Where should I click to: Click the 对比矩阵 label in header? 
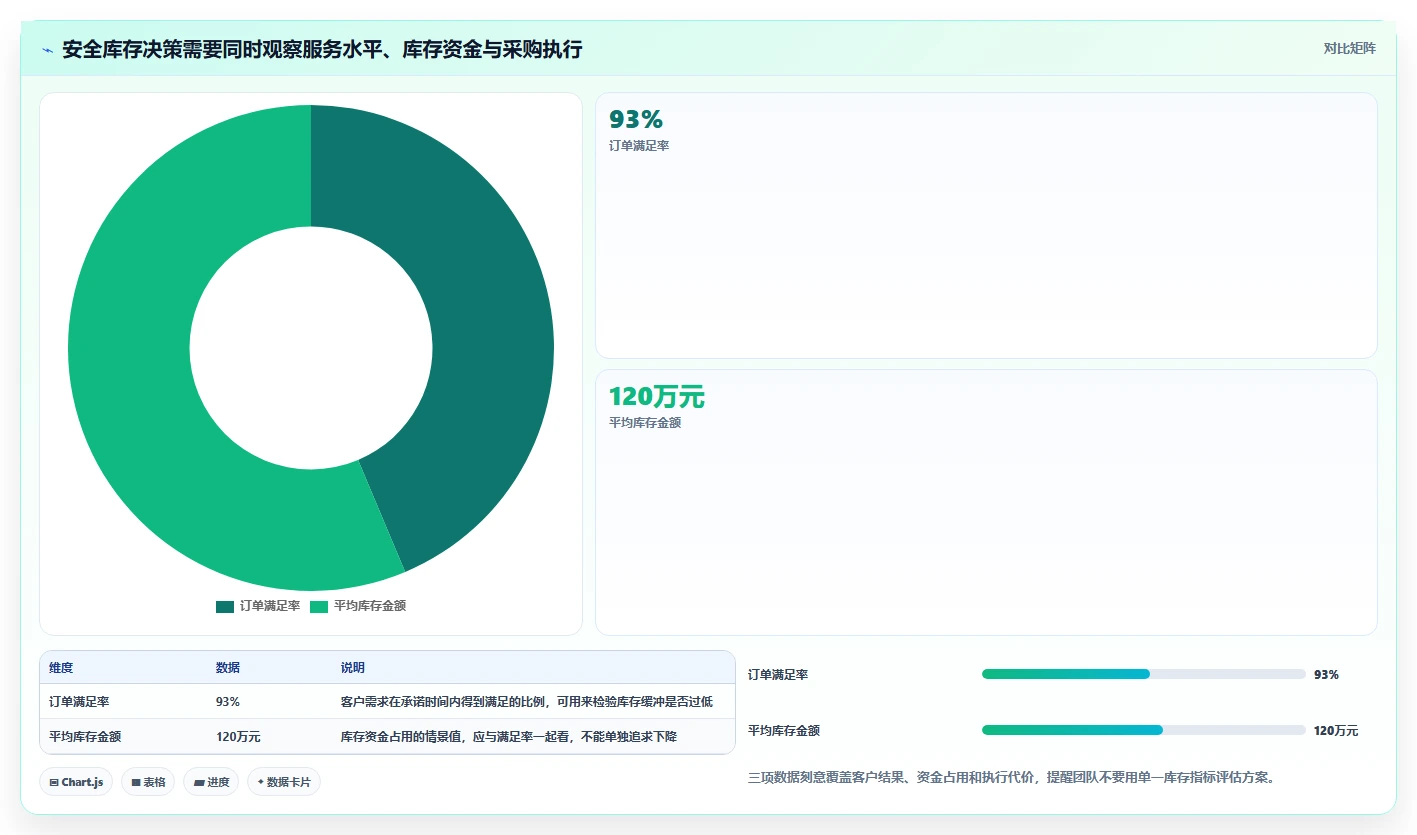1349,48
